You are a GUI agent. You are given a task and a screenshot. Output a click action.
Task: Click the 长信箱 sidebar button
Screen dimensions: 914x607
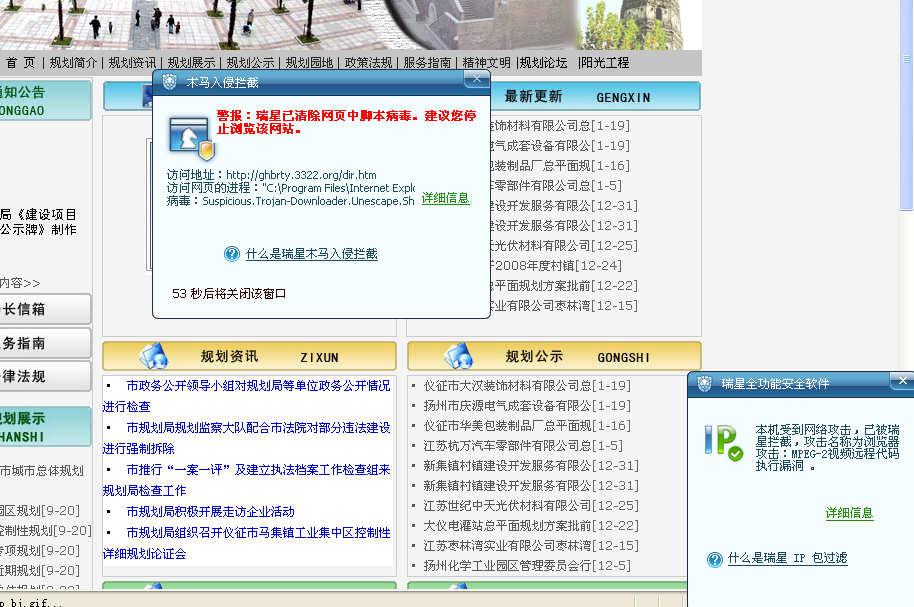click(45, 309)
